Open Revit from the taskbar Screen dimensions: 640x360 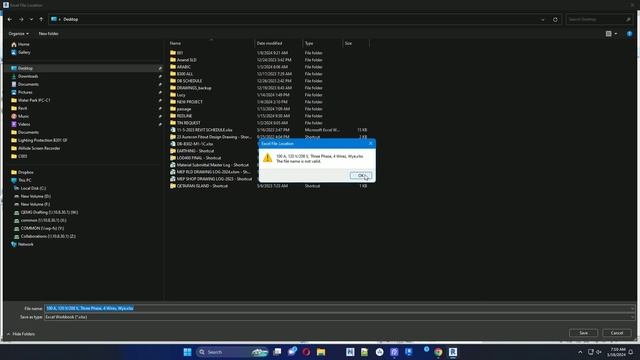tap(453, 352)
